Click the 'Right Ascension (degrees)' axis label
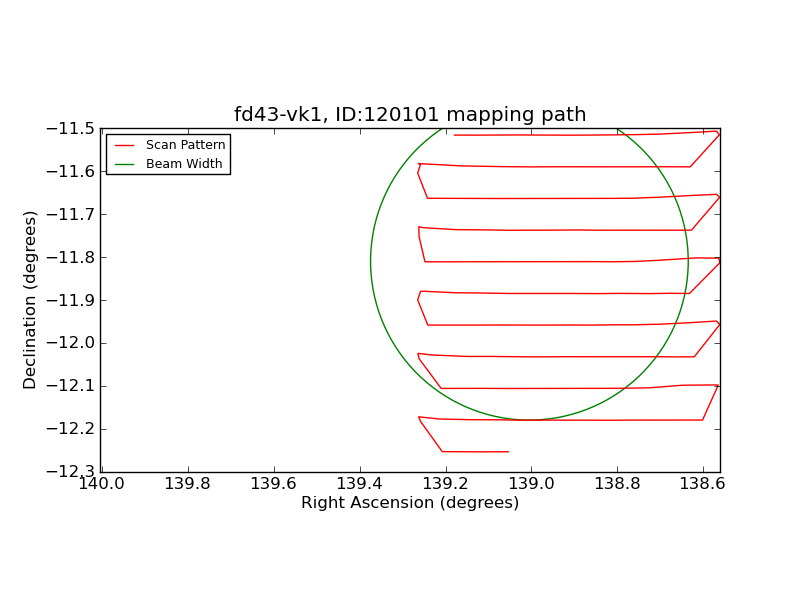The width and height of the screenshot is (800, 600). tap(410, 503)
